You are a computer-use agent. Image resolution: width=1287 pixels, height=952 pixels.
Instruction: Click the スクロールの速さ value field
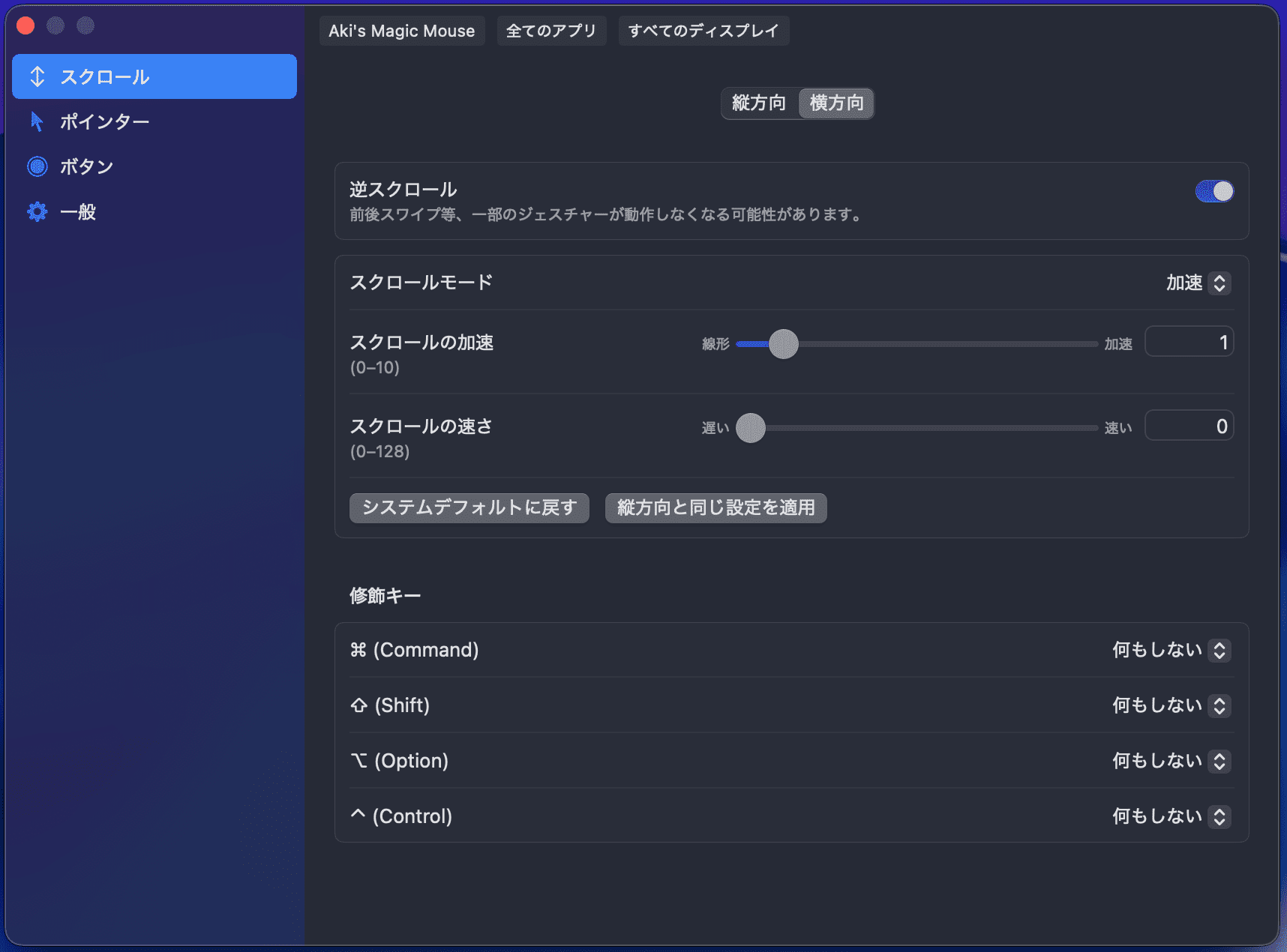pyautogui.click(x=1189, y=427)
